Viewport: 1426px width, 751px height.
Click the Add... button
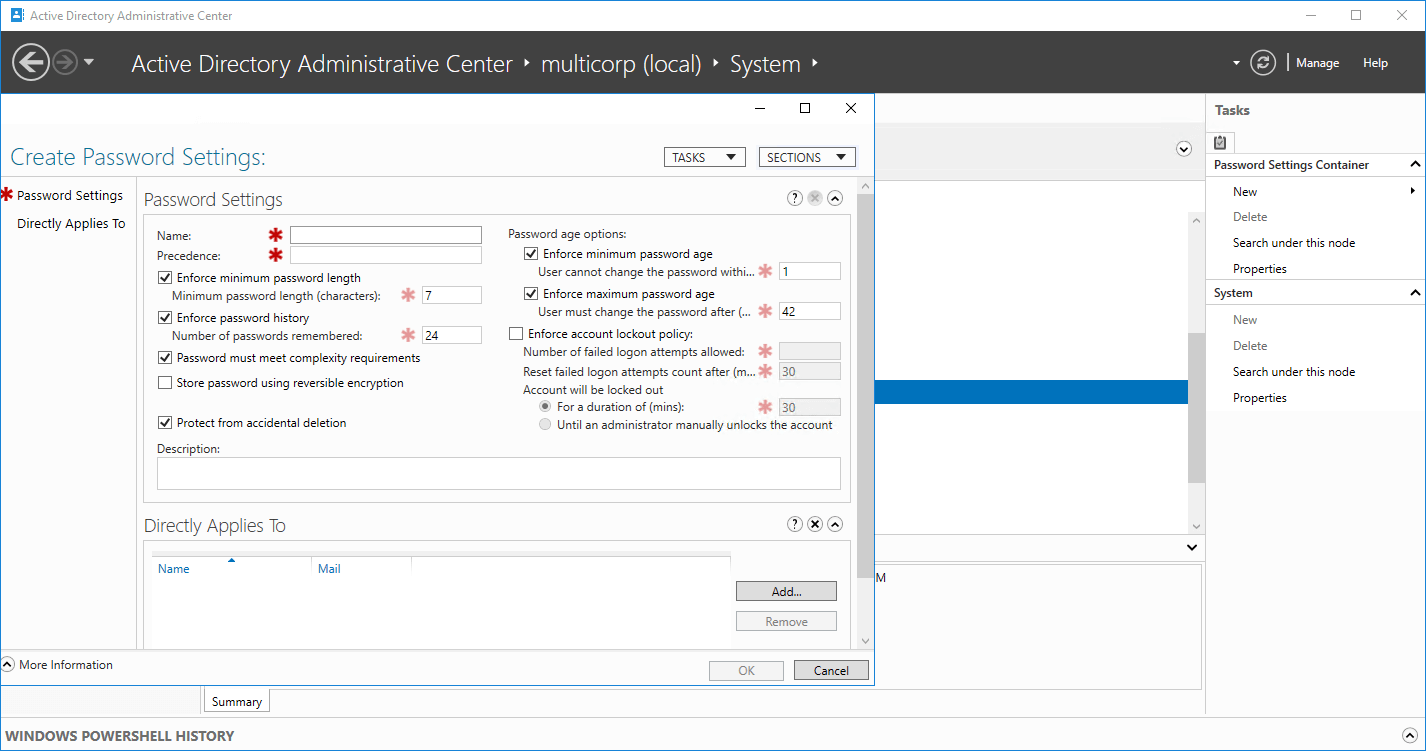pyautogui.click(x=786, y=592)
